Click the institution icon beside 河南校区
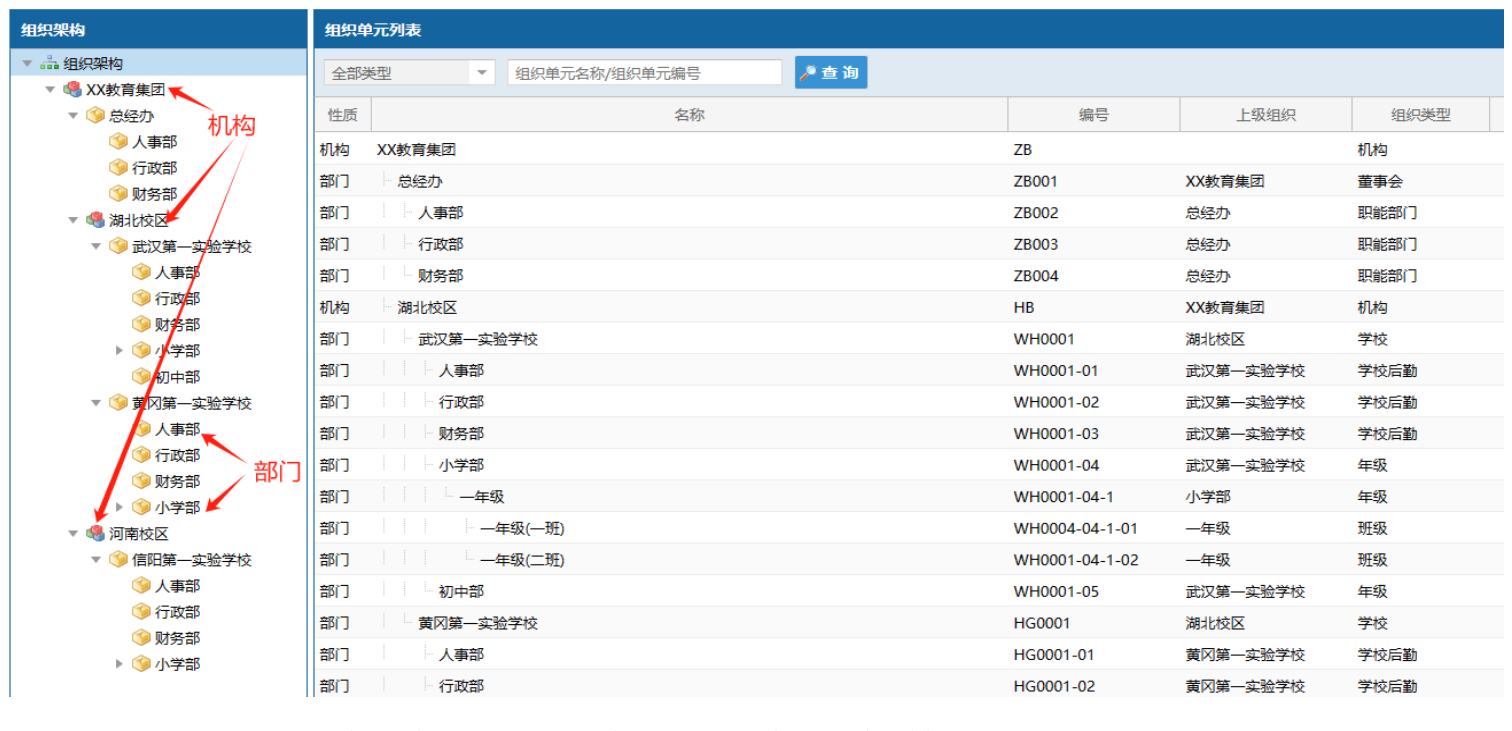 pos(95,533)
